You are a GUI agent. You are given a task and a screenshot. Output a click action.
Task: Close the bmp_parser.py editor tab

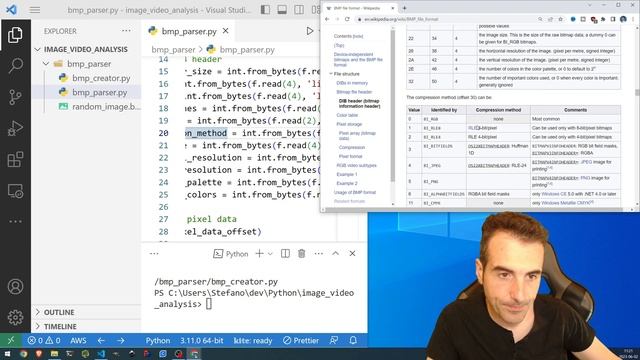coord(225,31)
